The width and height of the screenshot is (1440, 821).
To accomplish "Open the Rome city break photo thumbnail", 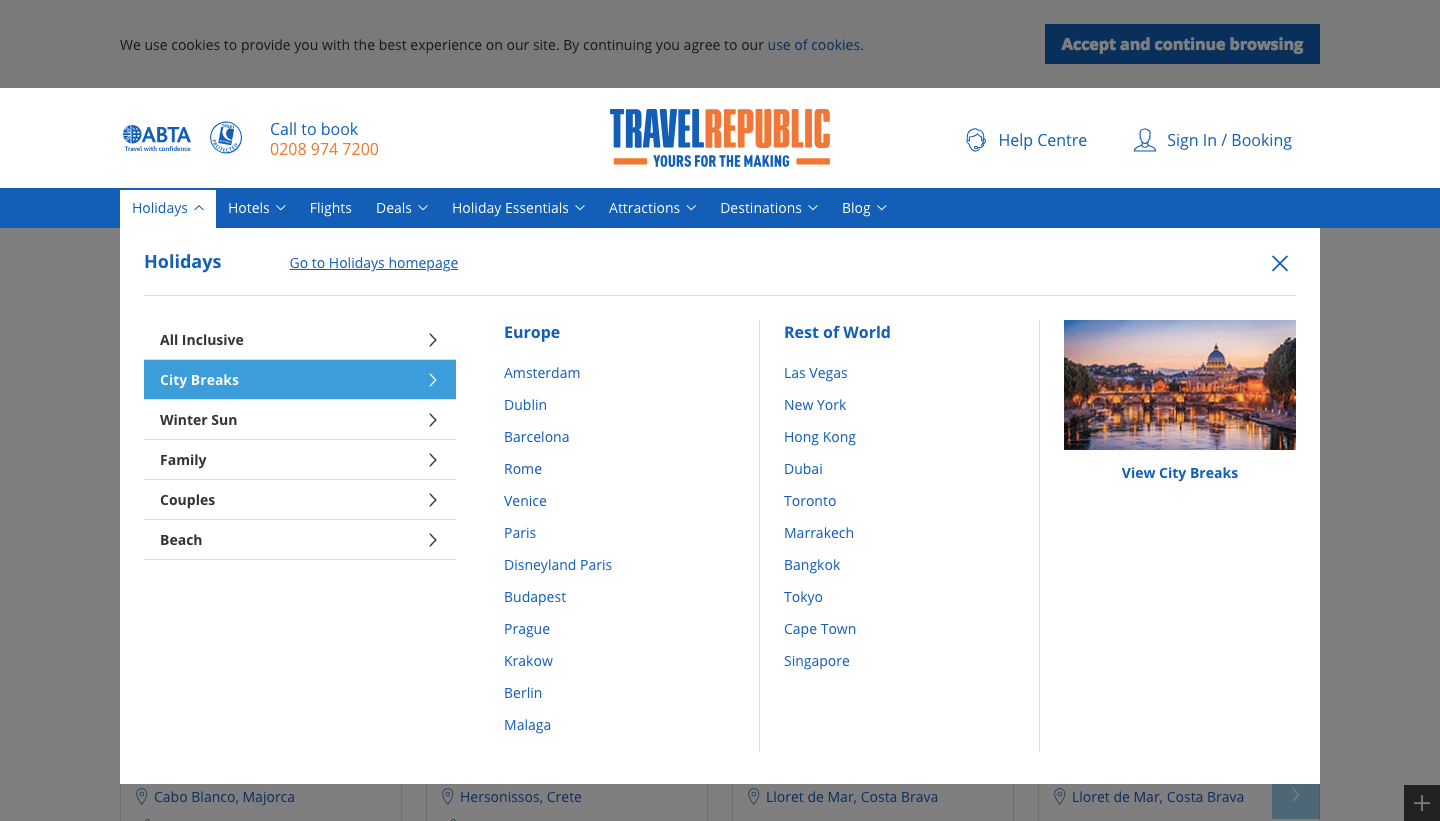I will click(x=1180, y=385).
